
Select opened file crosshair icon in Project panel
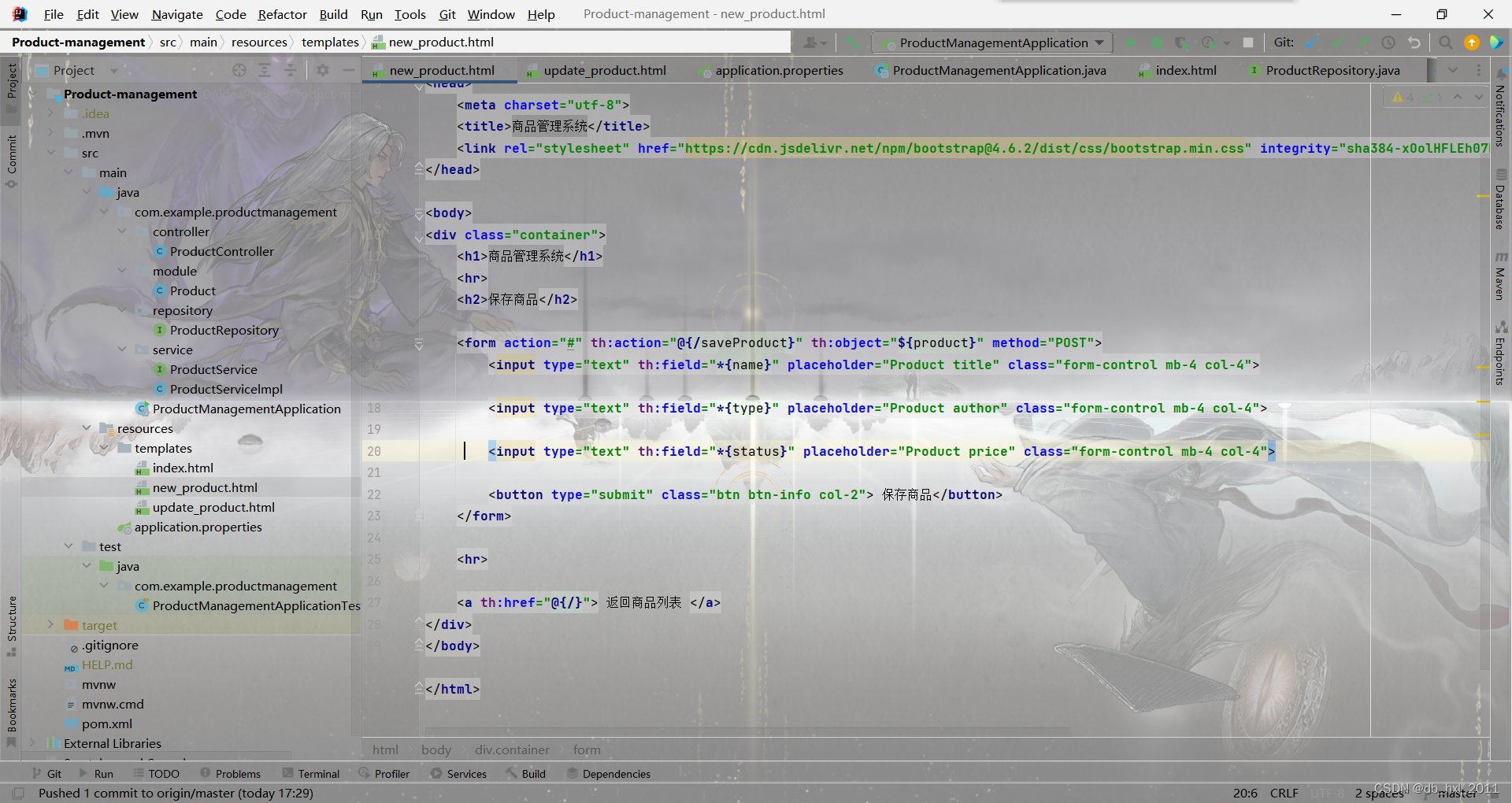(239, 70)
